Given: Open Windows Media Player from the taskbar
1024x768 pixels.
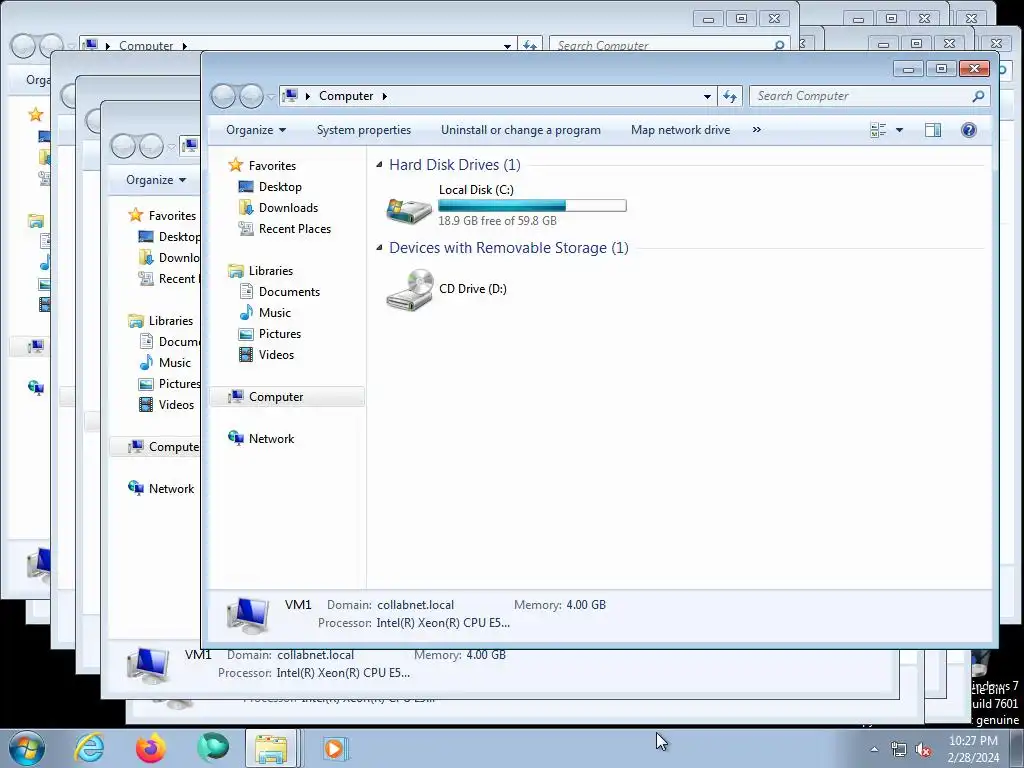Looking at the screenshot, I should [335, 748].
